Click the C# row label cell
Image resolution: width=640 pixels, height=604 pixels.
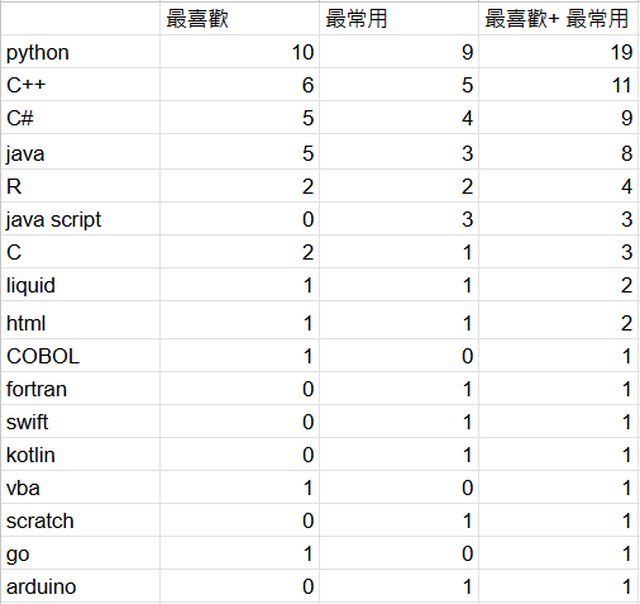(80, 119)
